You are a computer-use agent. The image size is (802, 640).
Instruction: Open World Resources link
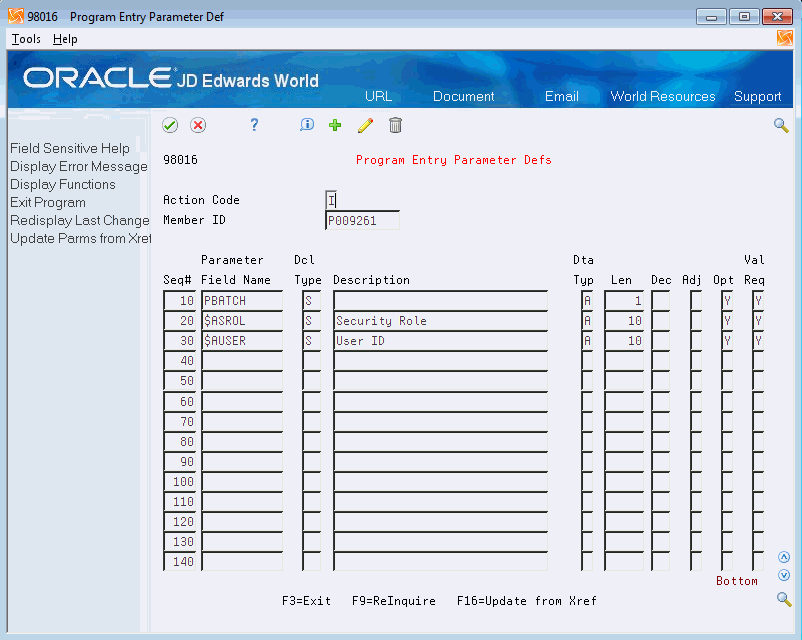663,96
